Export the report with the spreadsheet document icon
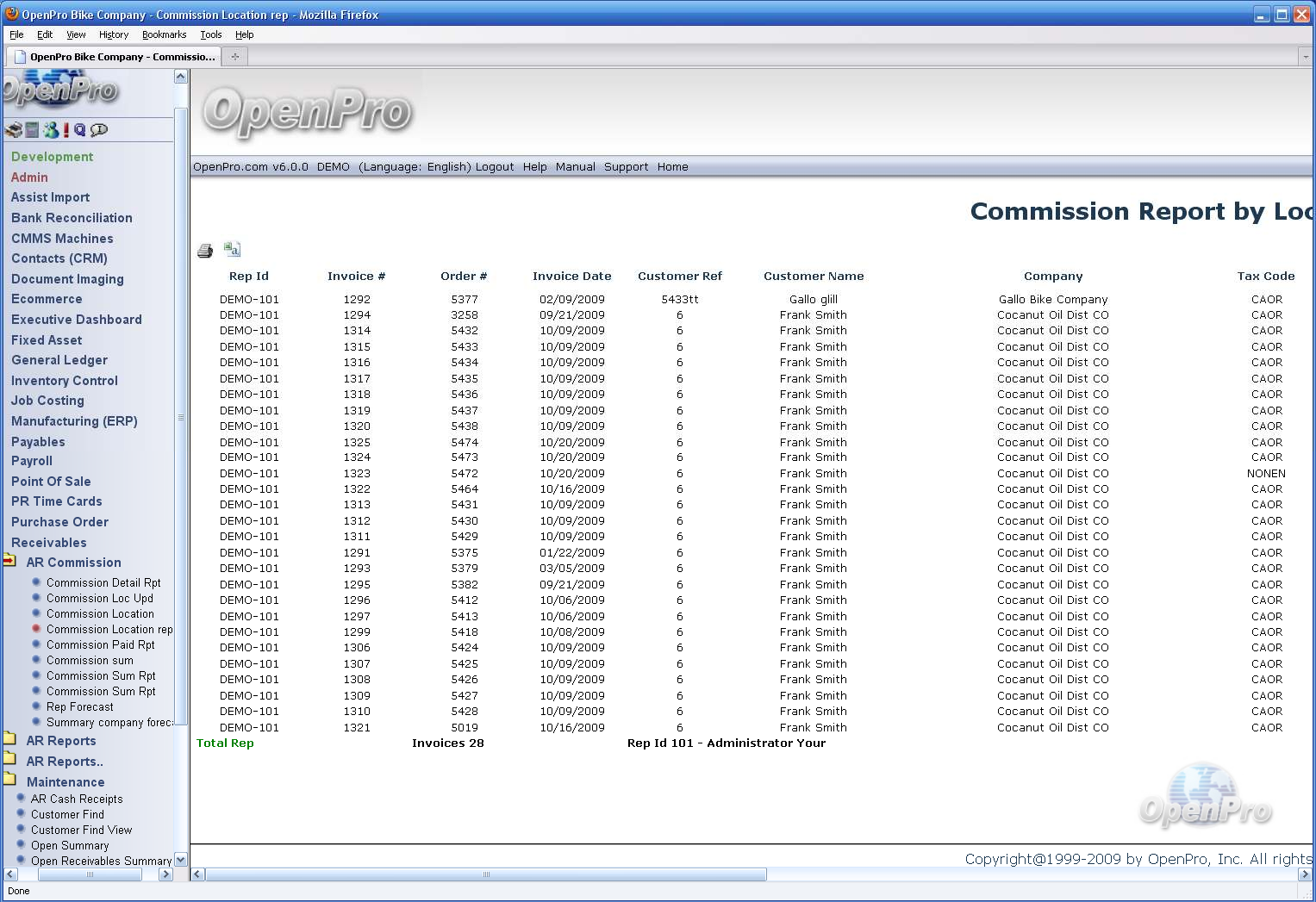 pos(232,249)
